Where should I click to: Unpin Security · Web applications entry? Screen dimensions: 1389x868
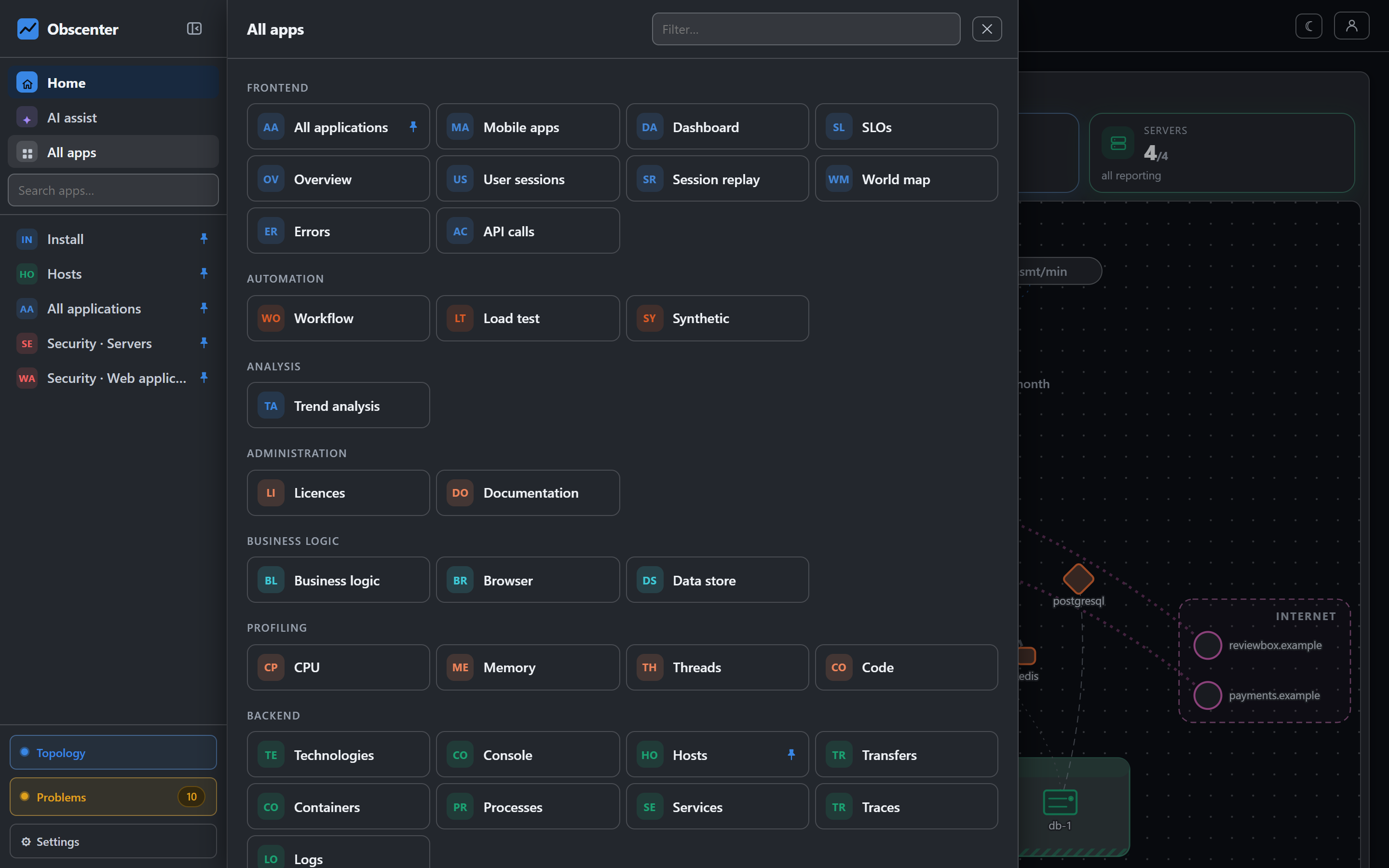coord(204,378)
